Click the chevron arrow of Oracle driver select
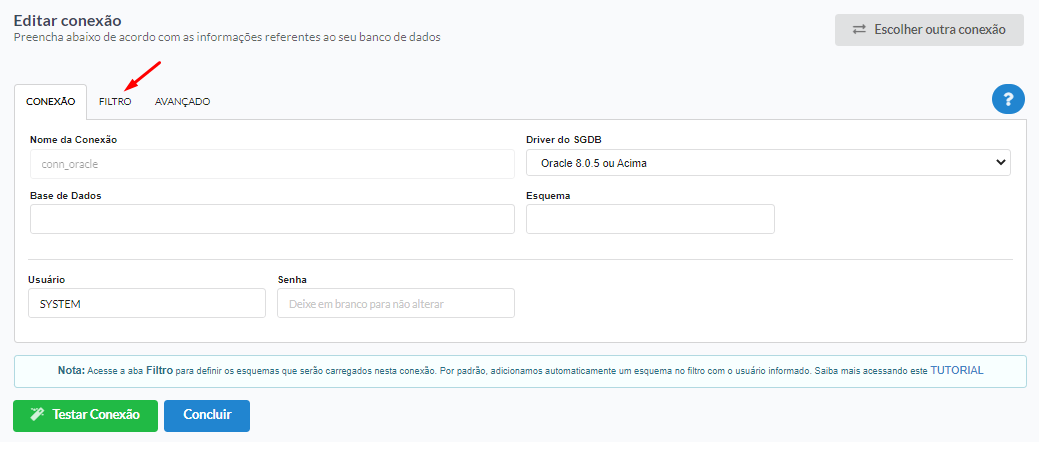The width and height of the screenshot is (1042, 456). tap(1000, 163)
